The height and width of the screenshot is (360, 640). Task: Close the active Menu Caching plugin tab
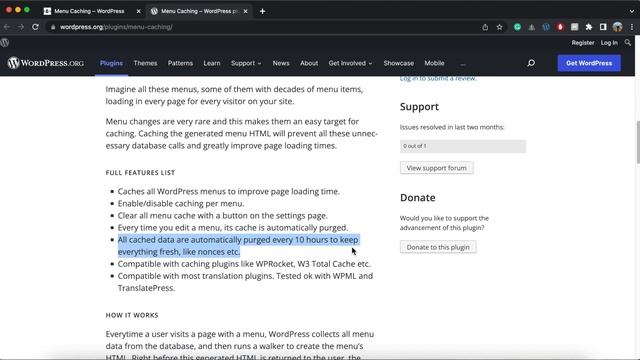(245, 11)
